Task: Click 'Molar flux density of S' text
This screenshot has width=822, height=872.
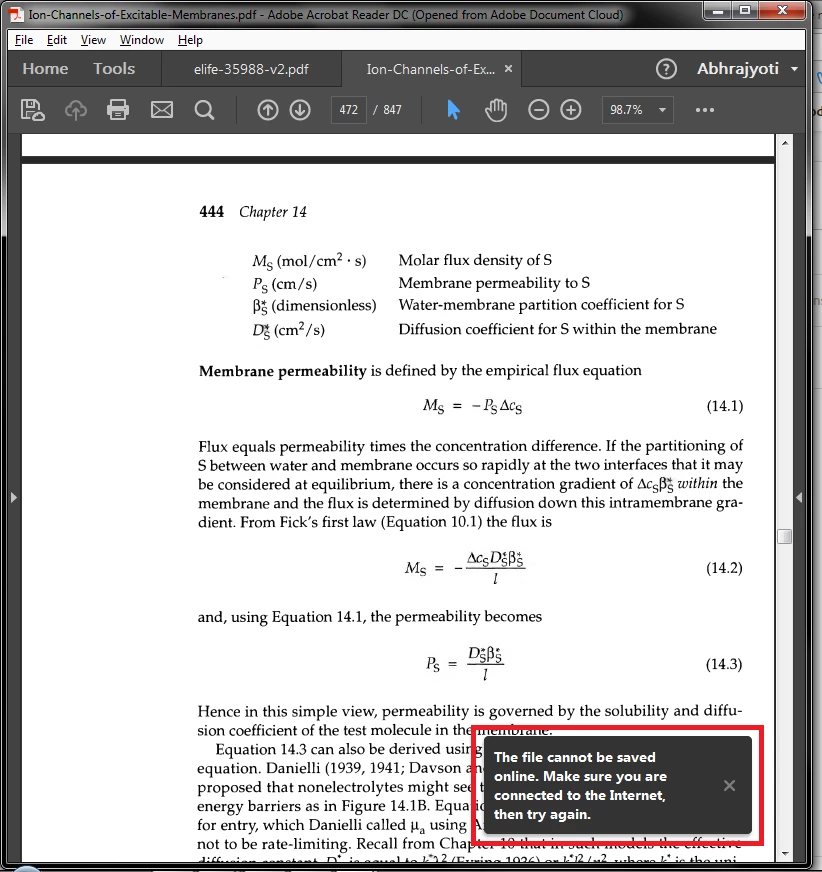Action: coord(475,260)
